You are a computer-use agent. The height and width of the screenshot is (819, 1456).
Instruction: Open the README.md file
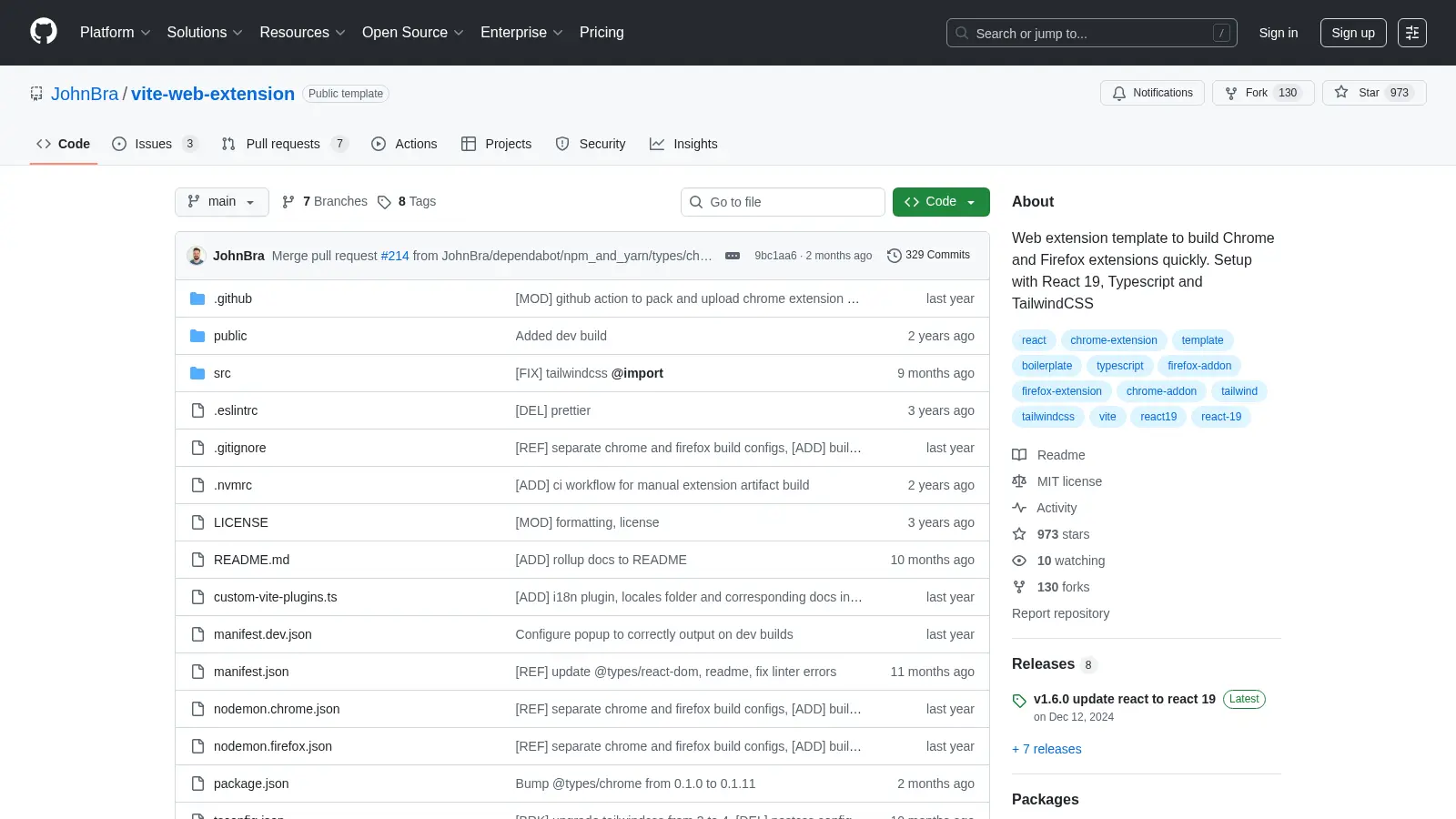(251, 560)
